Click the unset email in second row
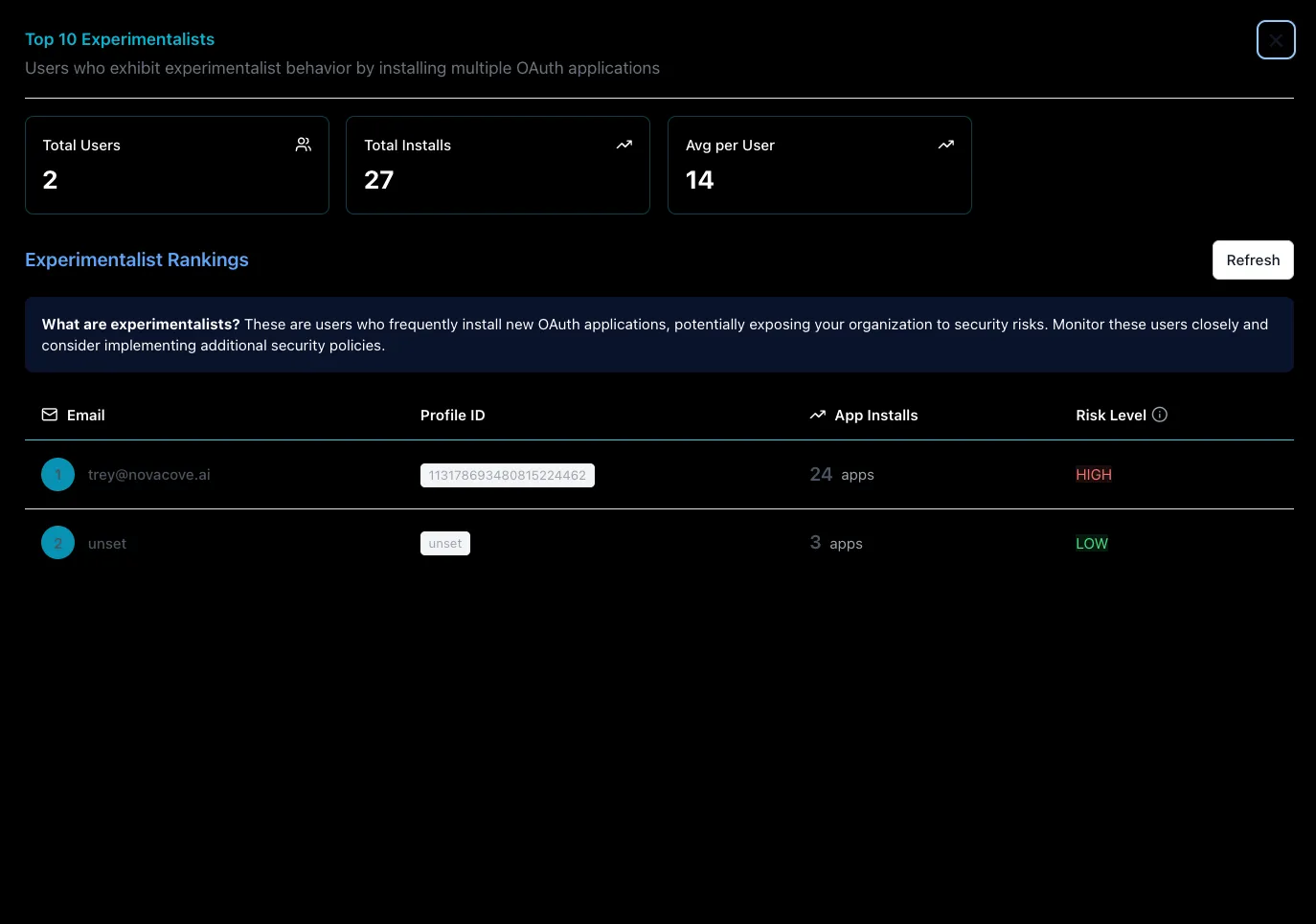The width and height of the screenshot is (1316, 924). coord(107,544)
